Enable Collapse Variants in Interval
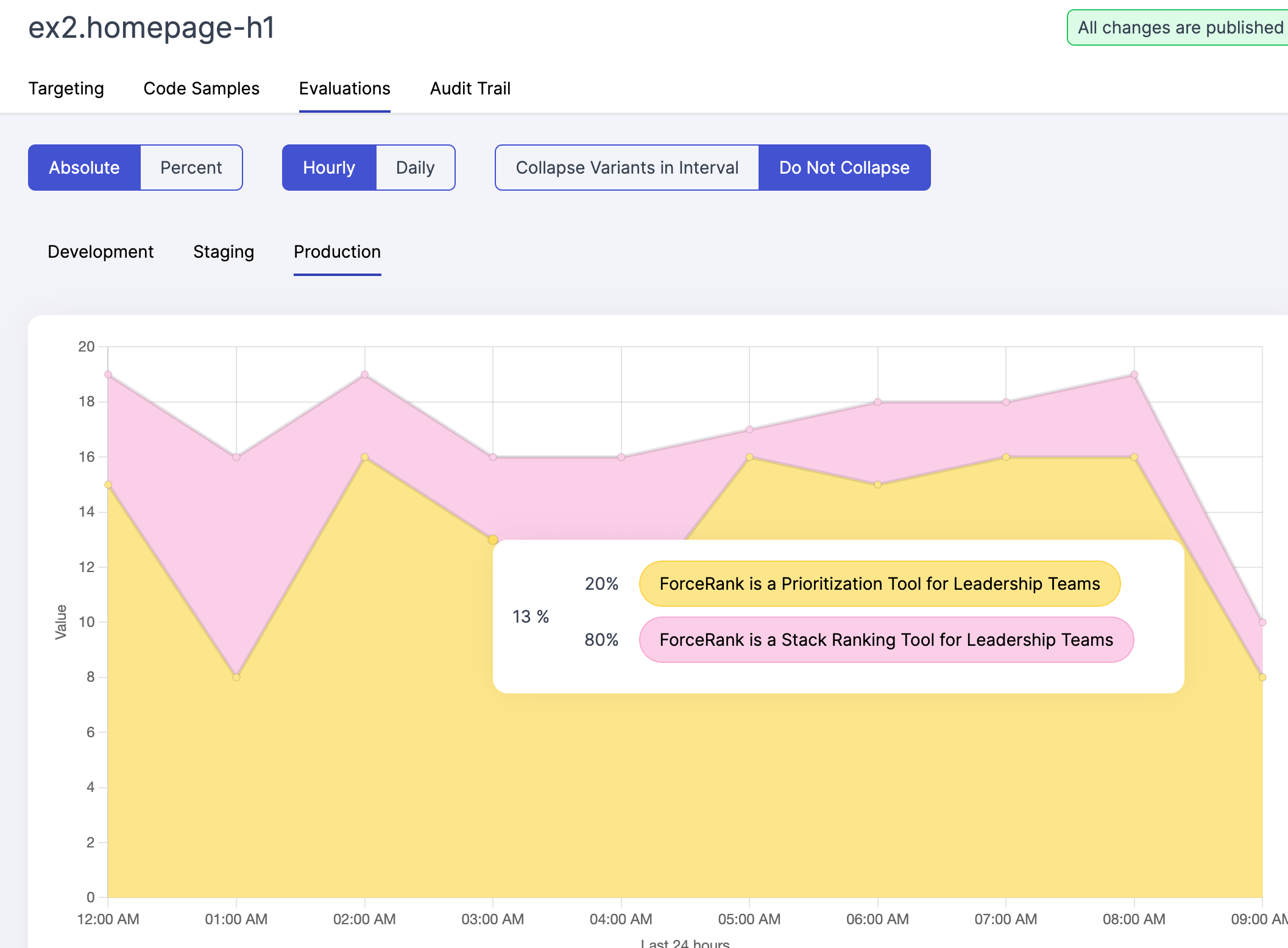The width and height of the screenshot is (1288, 948). pyautogui.click(x=627, y=168)
